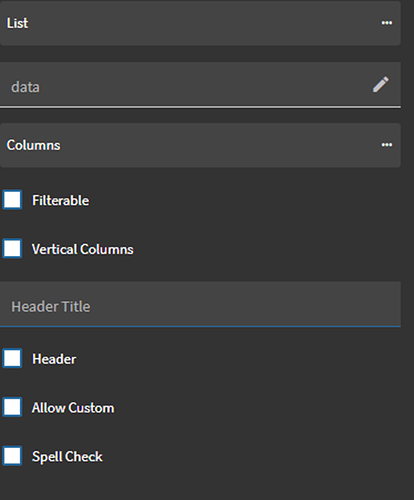The image size is (414, 500).
Task: Expand the List property row
Action: [200, 23]
